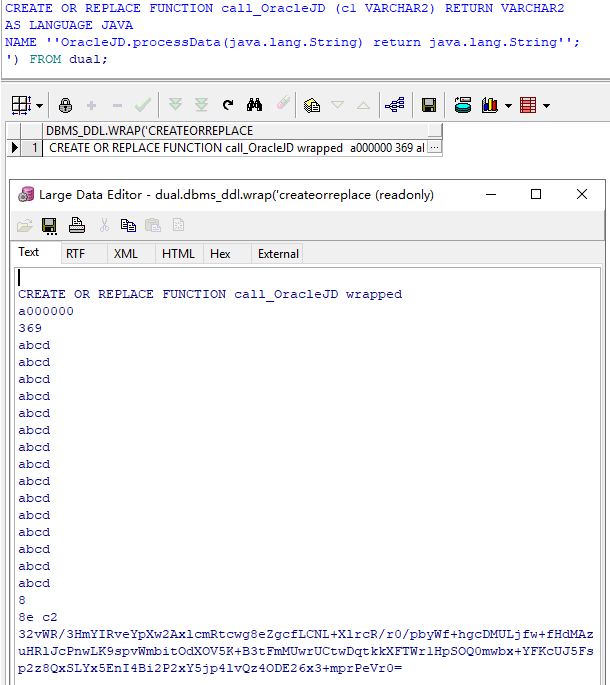
Task: Click the Cut scissors icon
Action: click(104, 225)
